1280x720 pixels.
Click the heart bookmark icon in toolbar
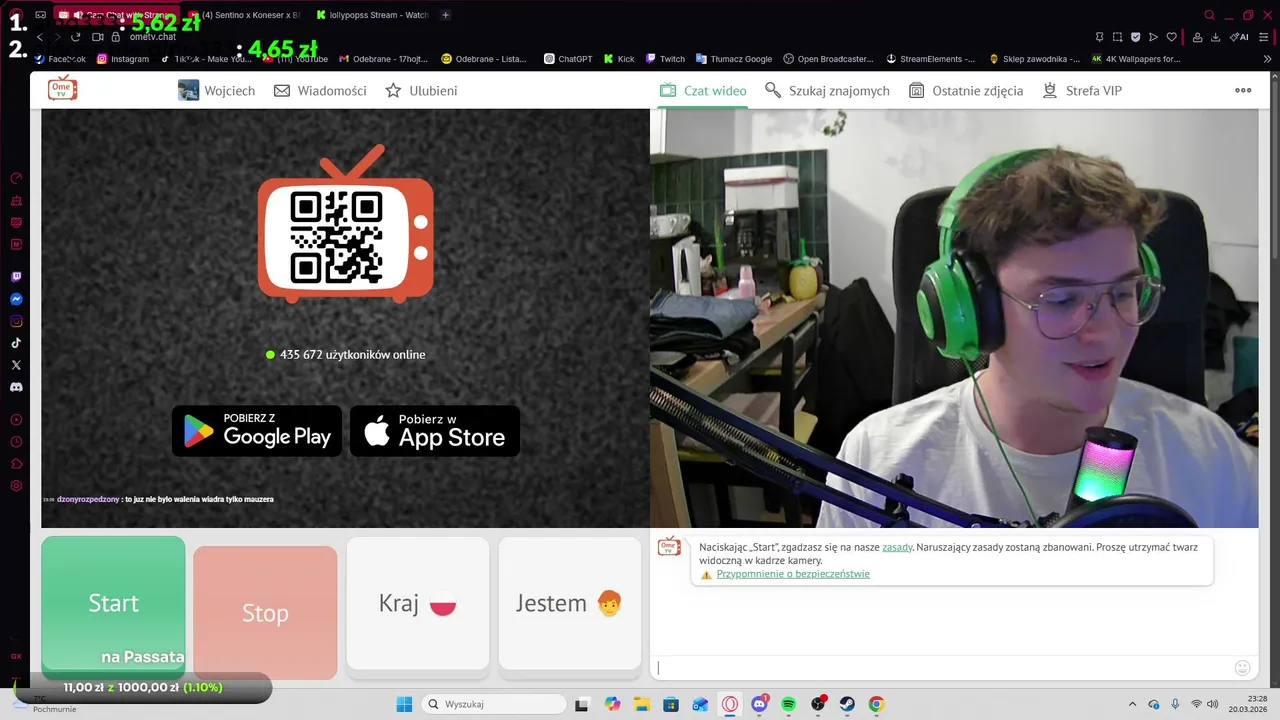[1171, 37]
